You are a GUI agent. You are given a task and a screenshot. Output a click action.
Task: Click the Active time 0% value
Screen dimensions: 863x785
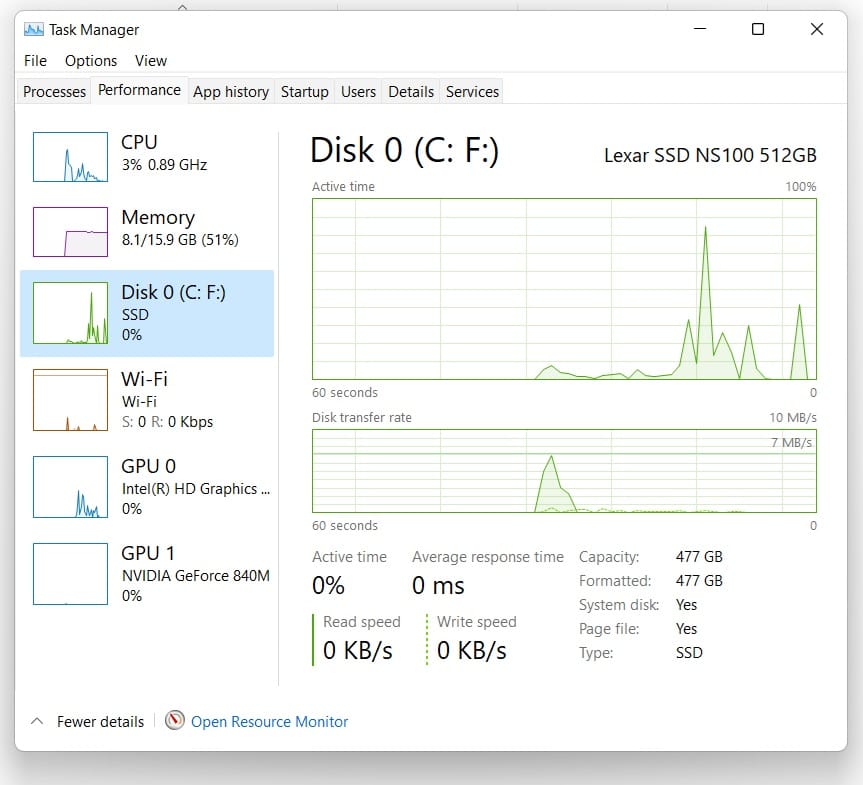(x=328, y=585)
